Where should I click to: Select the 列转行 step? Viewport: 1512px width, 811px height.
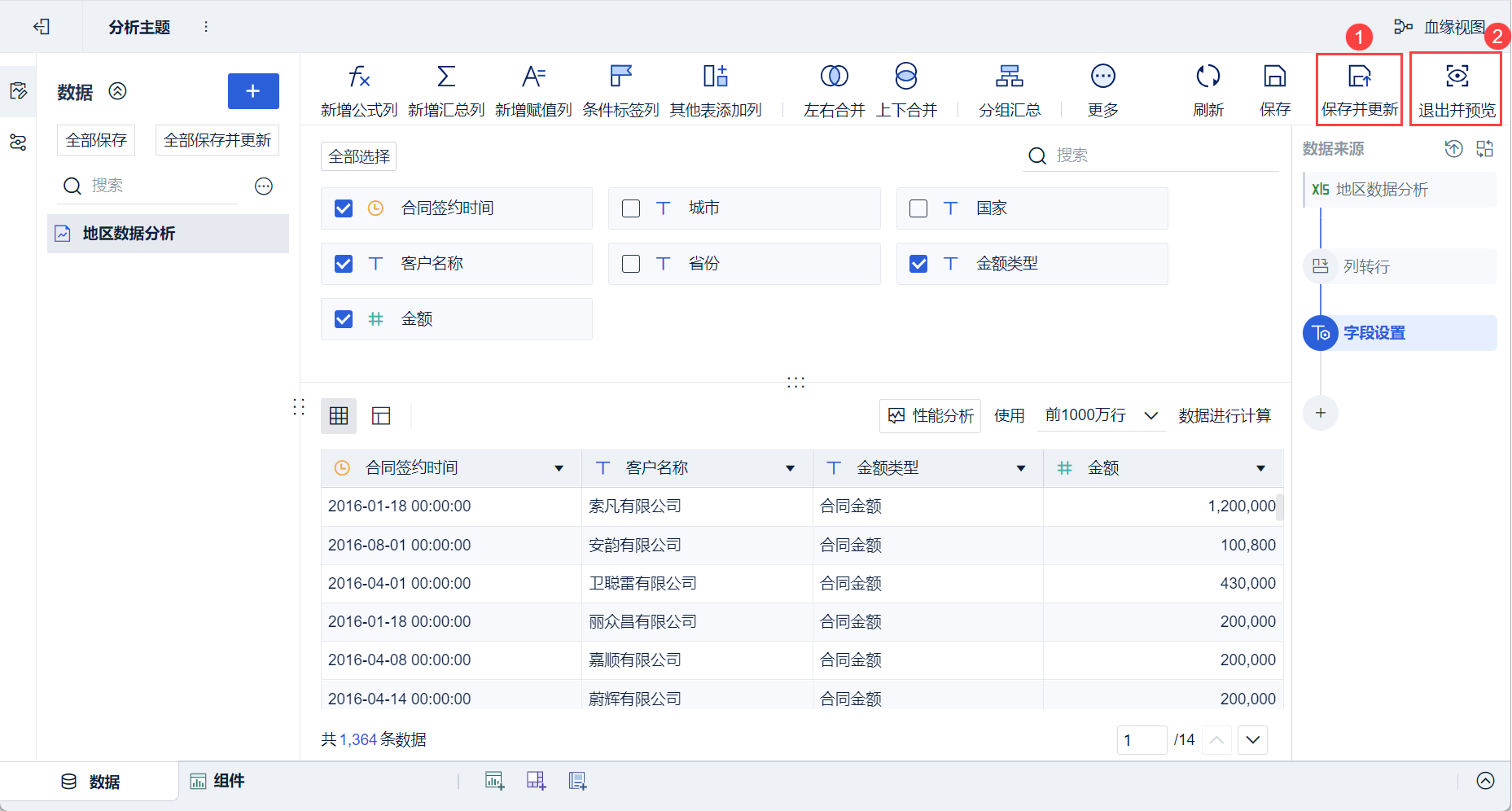(1400, 266)
